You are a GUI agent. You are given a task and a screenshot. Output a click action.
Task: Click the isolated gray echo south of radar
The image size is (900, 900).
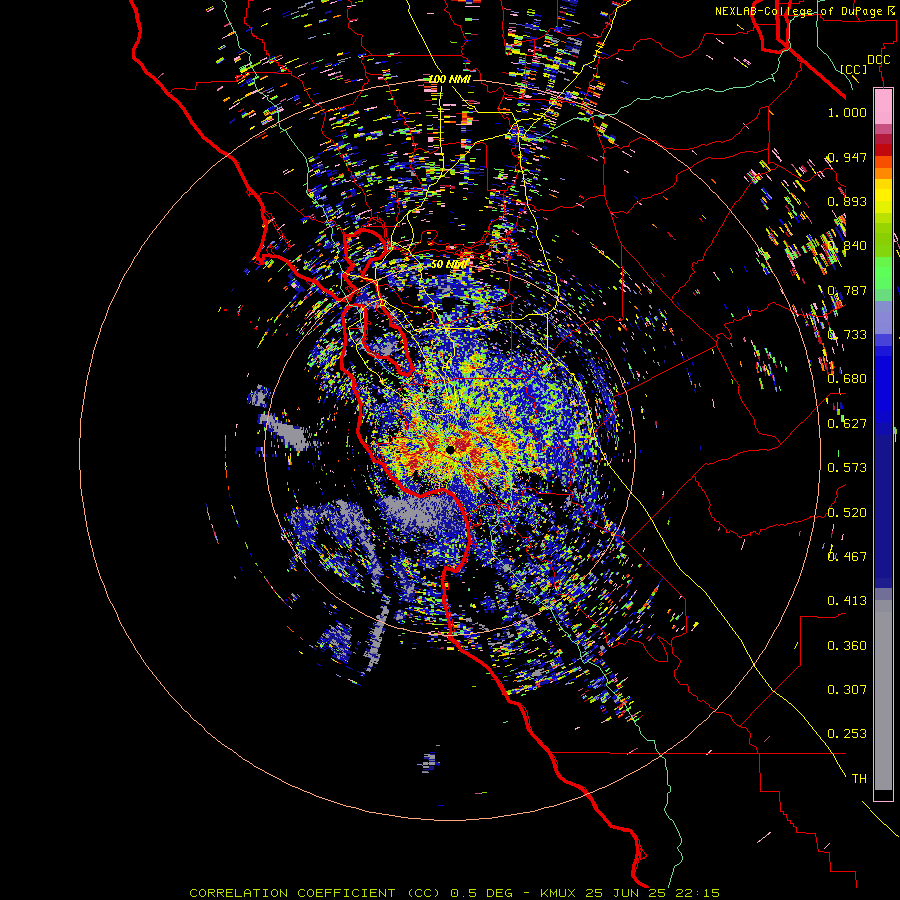point(430,762)
